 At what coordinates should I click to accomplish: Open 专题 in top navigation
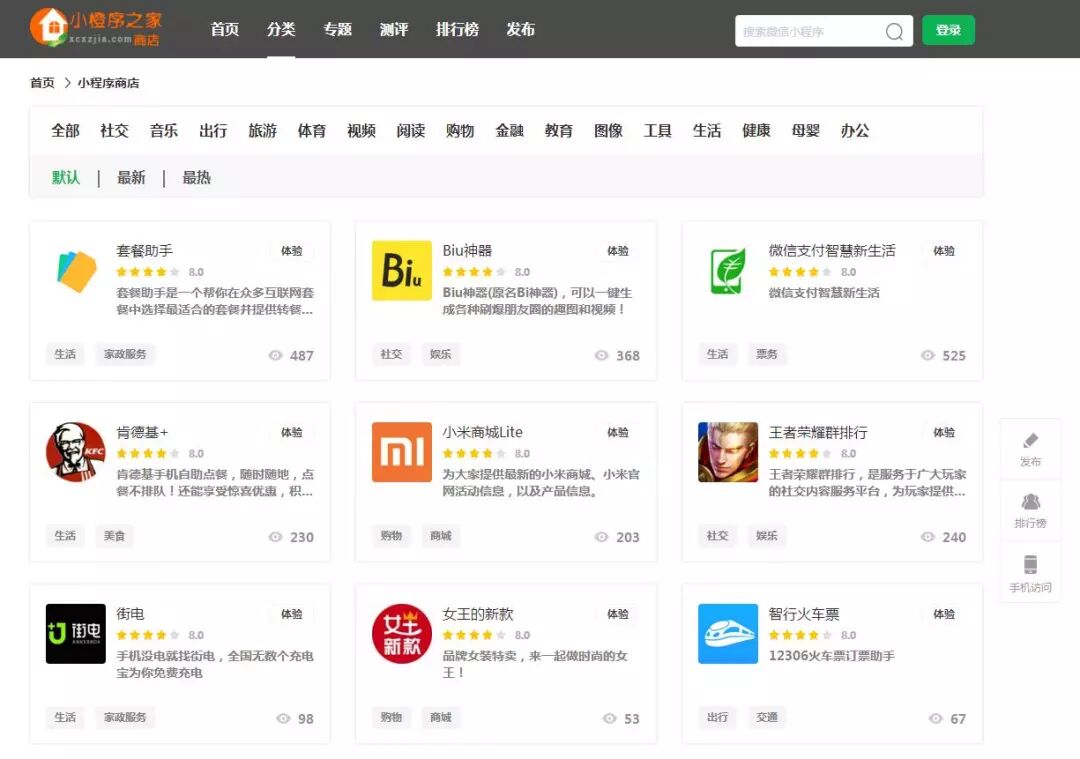(338, 29)
